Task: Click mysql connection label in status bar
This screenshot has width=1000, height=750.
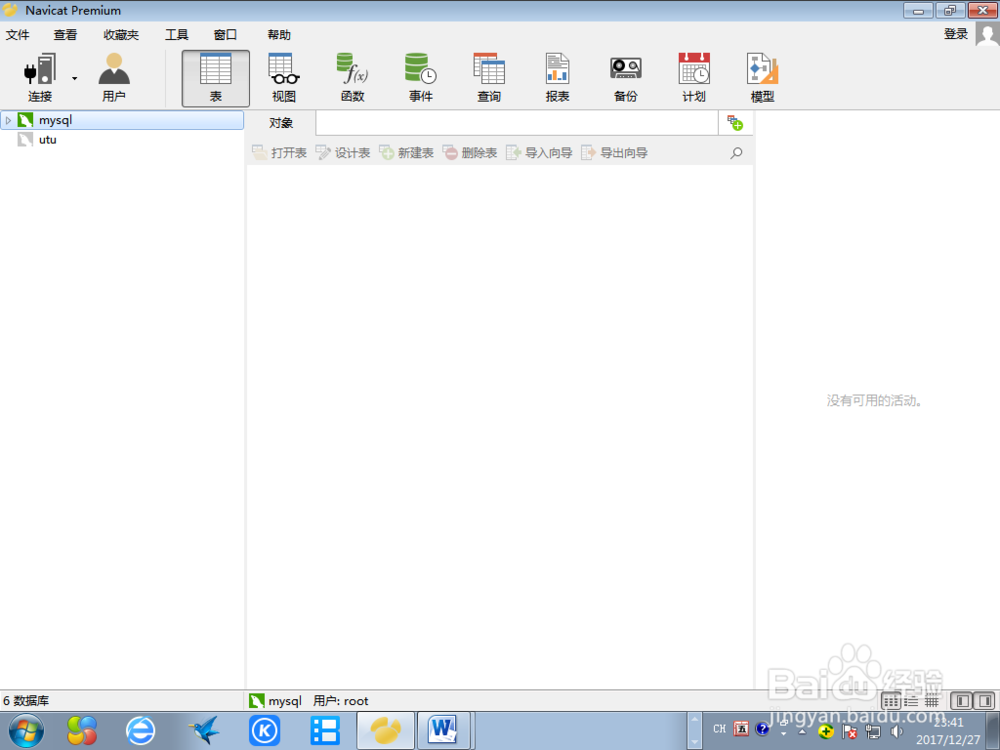Action: [x=275, y=701]
